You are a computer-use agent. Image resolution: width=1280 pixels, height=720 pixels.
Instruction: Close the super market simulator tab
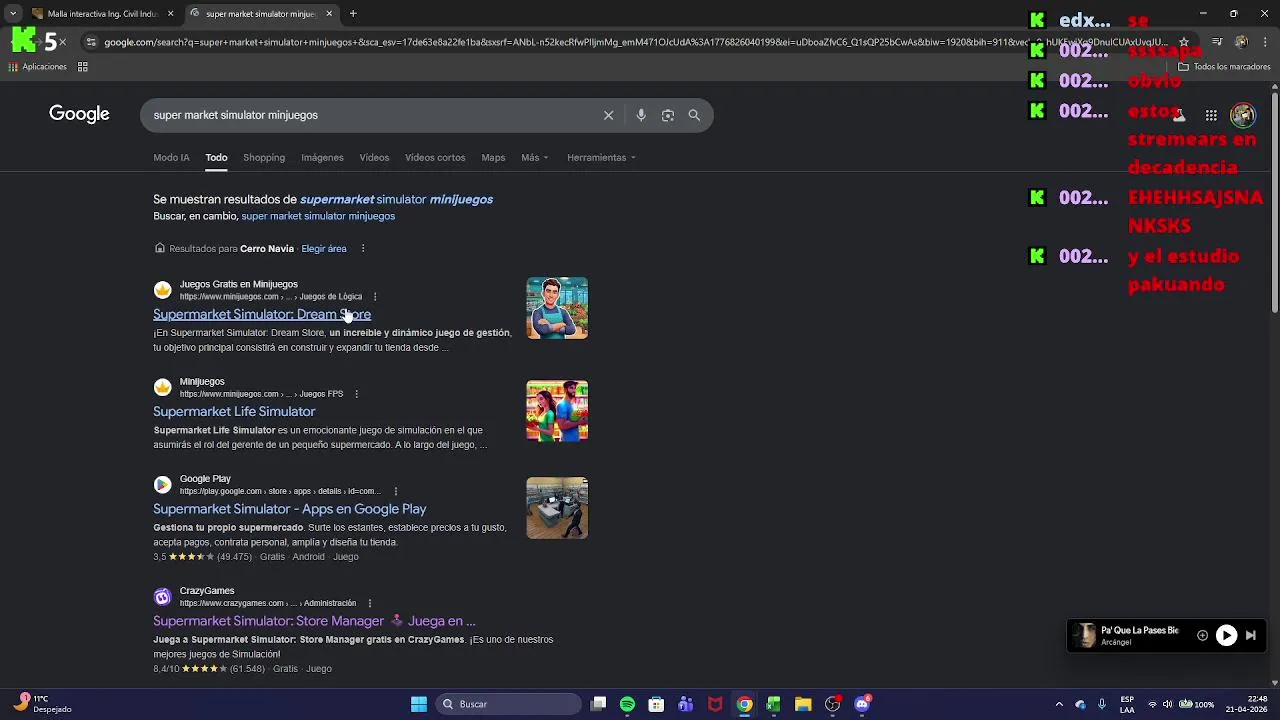point(329,14)
